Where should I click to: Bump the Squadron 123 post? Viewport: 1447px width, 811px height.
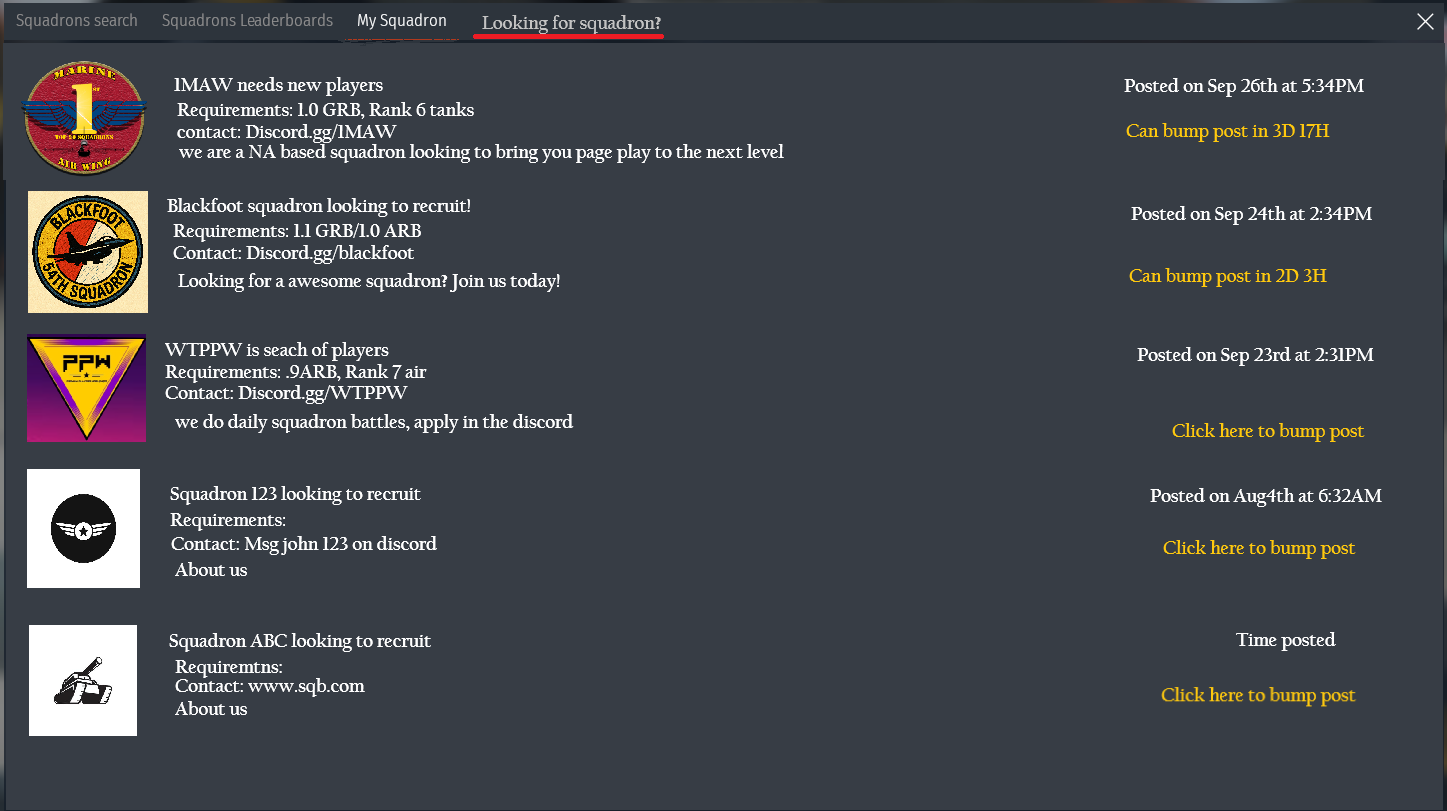(x=1258, y=548)
